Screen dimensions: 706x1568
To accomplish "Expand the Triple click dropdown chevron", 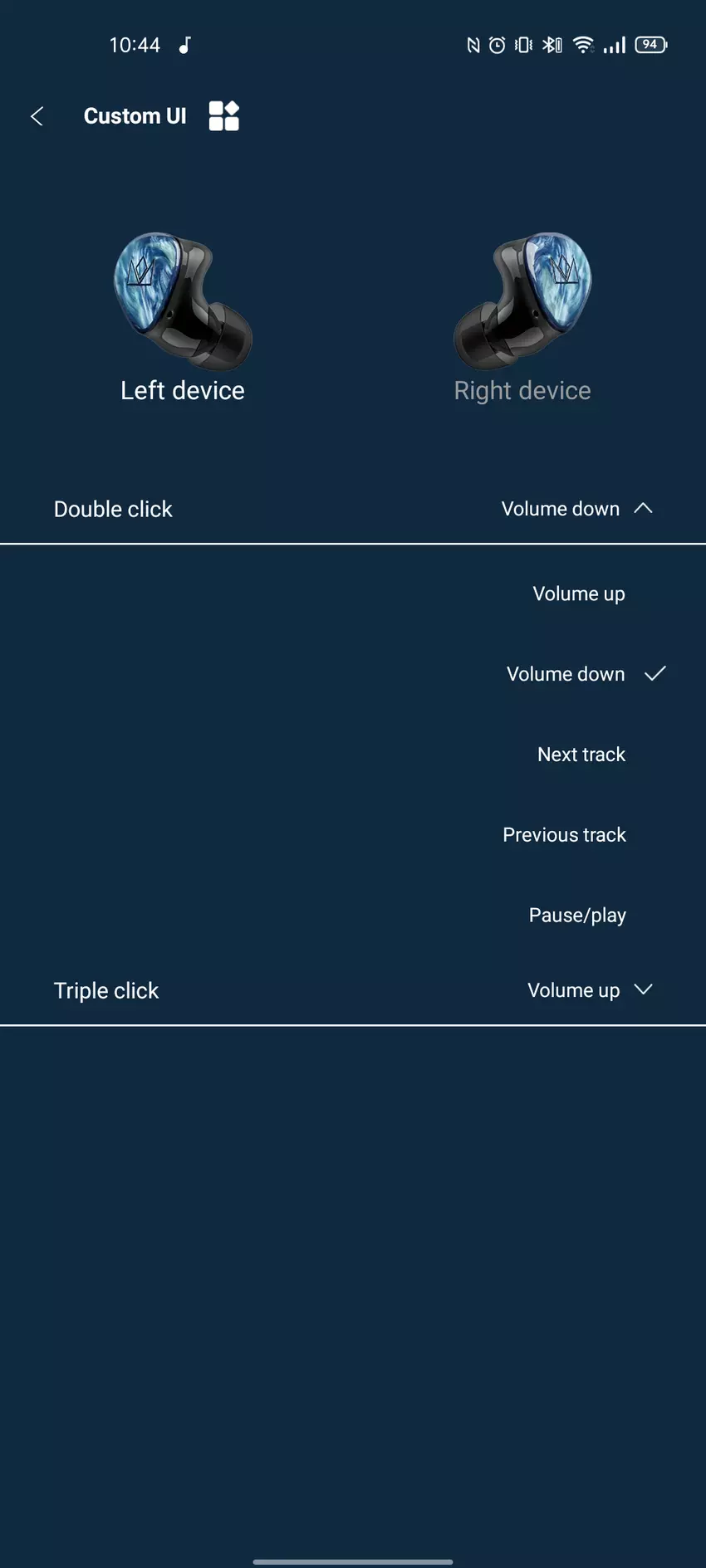I will pos(644,989).
